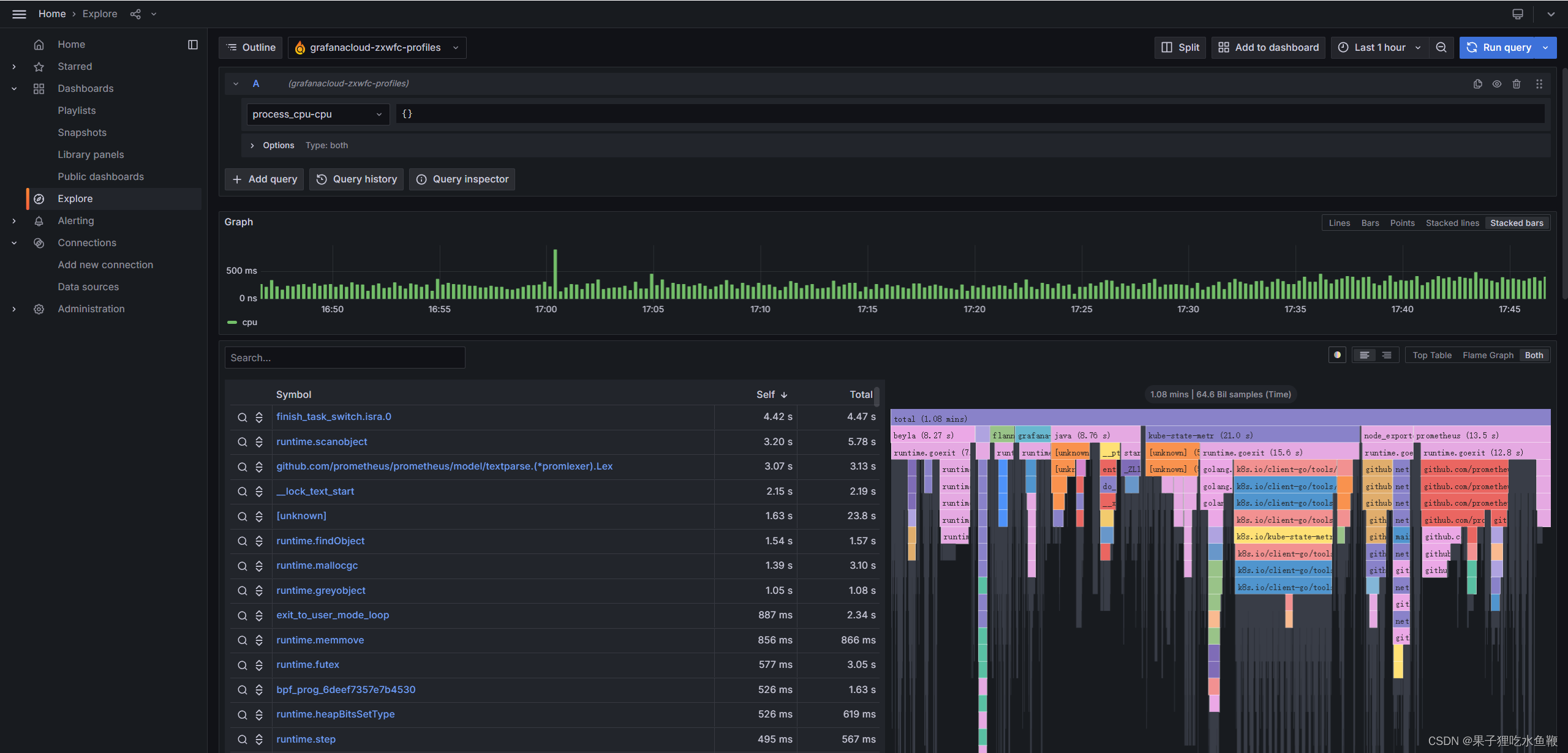Open Data sources in sidebar
This screenshot has height=753, width=1568.
click(88, 287)
